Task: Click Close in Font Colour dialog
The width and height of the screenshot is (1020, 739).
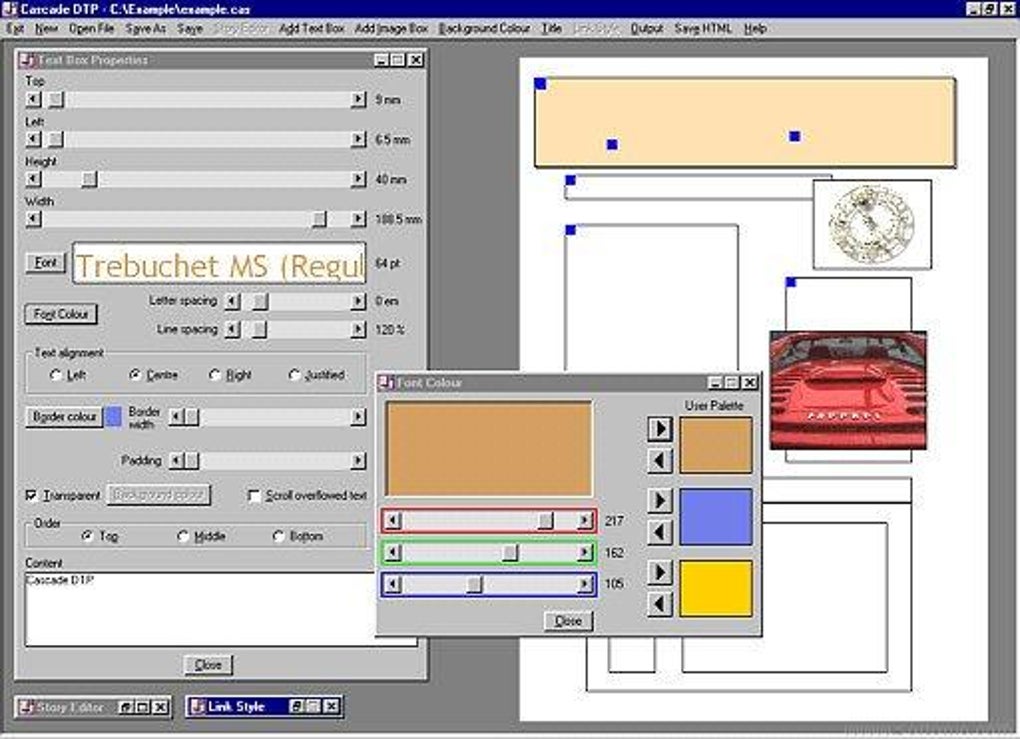Action: (568, 621)
